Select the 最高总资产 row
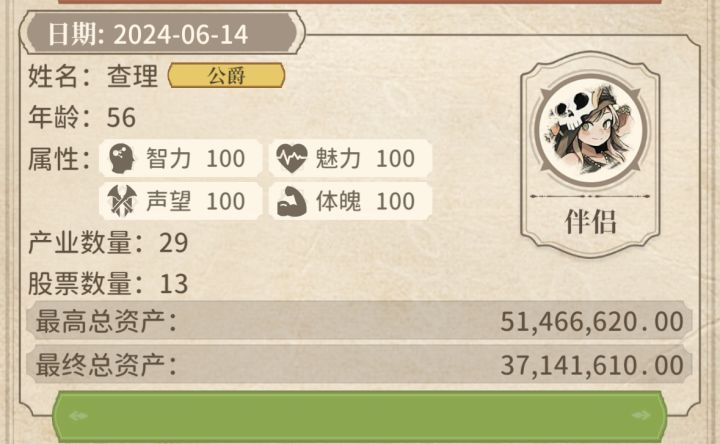Image resolution: width=720 pixels, height=444 pixels. [x=359, y=321]
